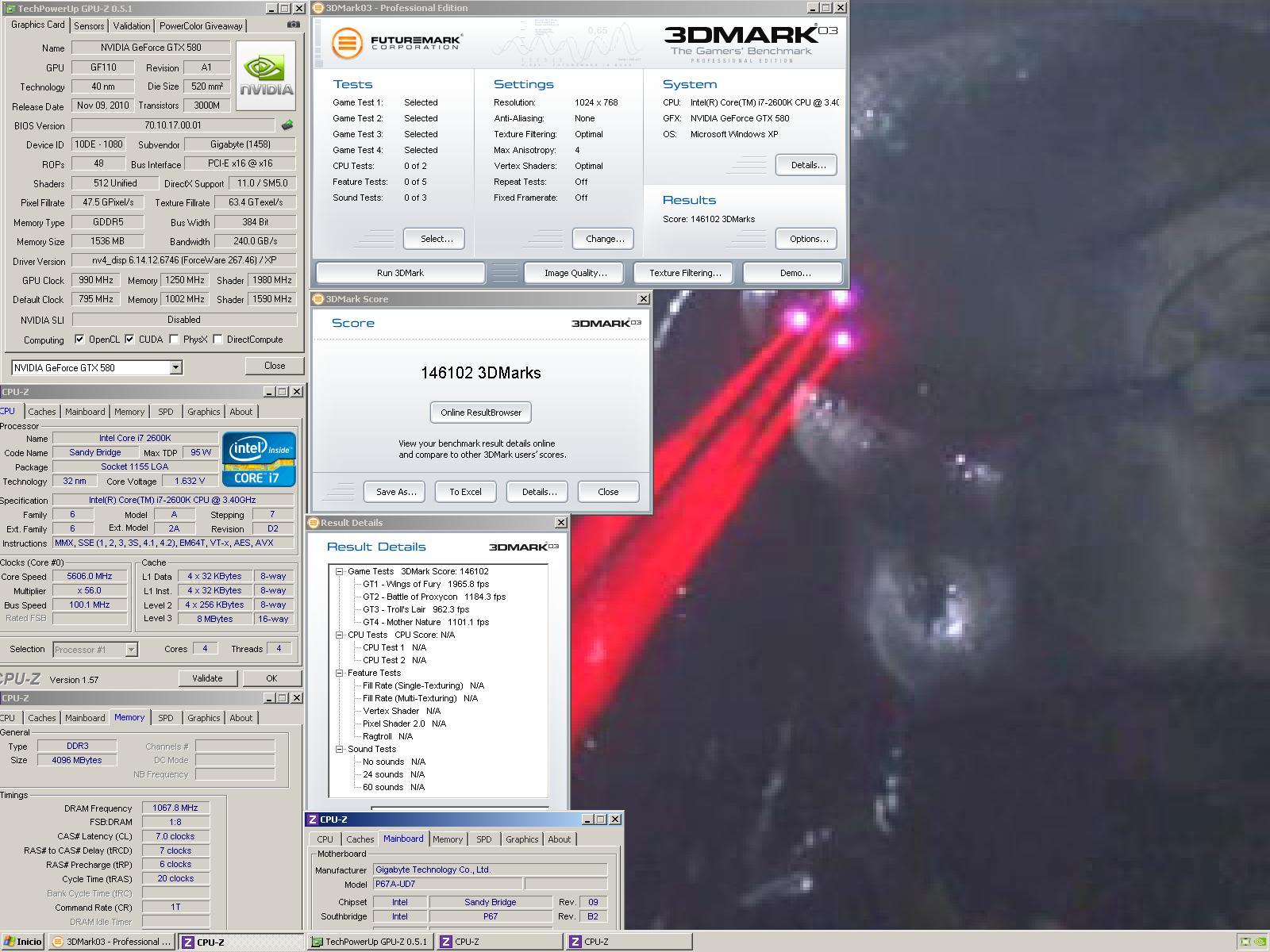Image resolution: width=1270 pixels, height=952 pixels.
Task: Click Validate button in CPU-Z
Action: [207, 678]
